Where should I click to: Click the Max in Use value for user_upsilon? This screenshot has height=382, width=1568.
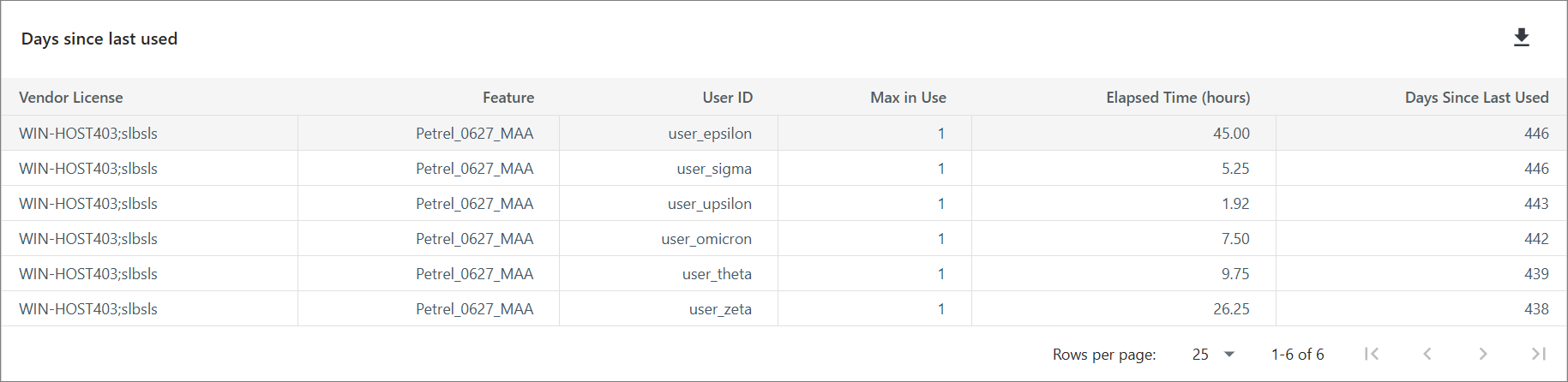[941, 204]
